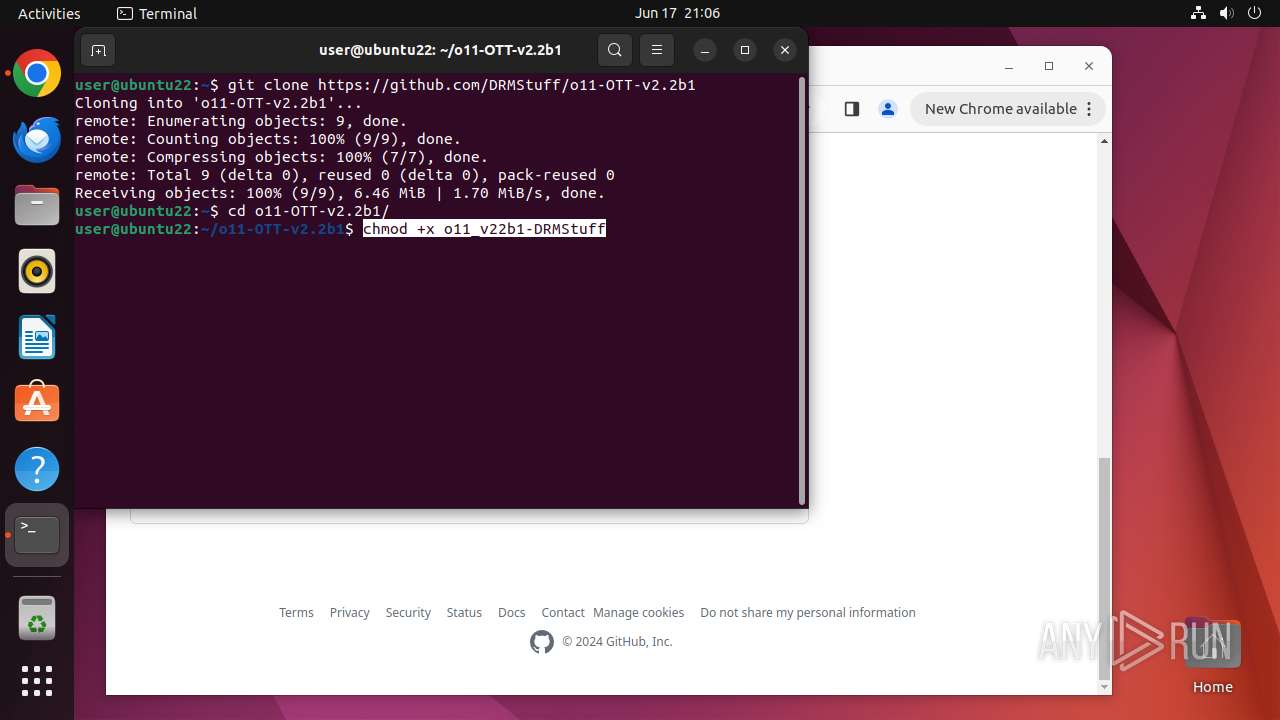The width and height of the screenshot is (1280, 720).
Task: Open the clock showing Jun 17 21:06
Action: click(677, 13)
